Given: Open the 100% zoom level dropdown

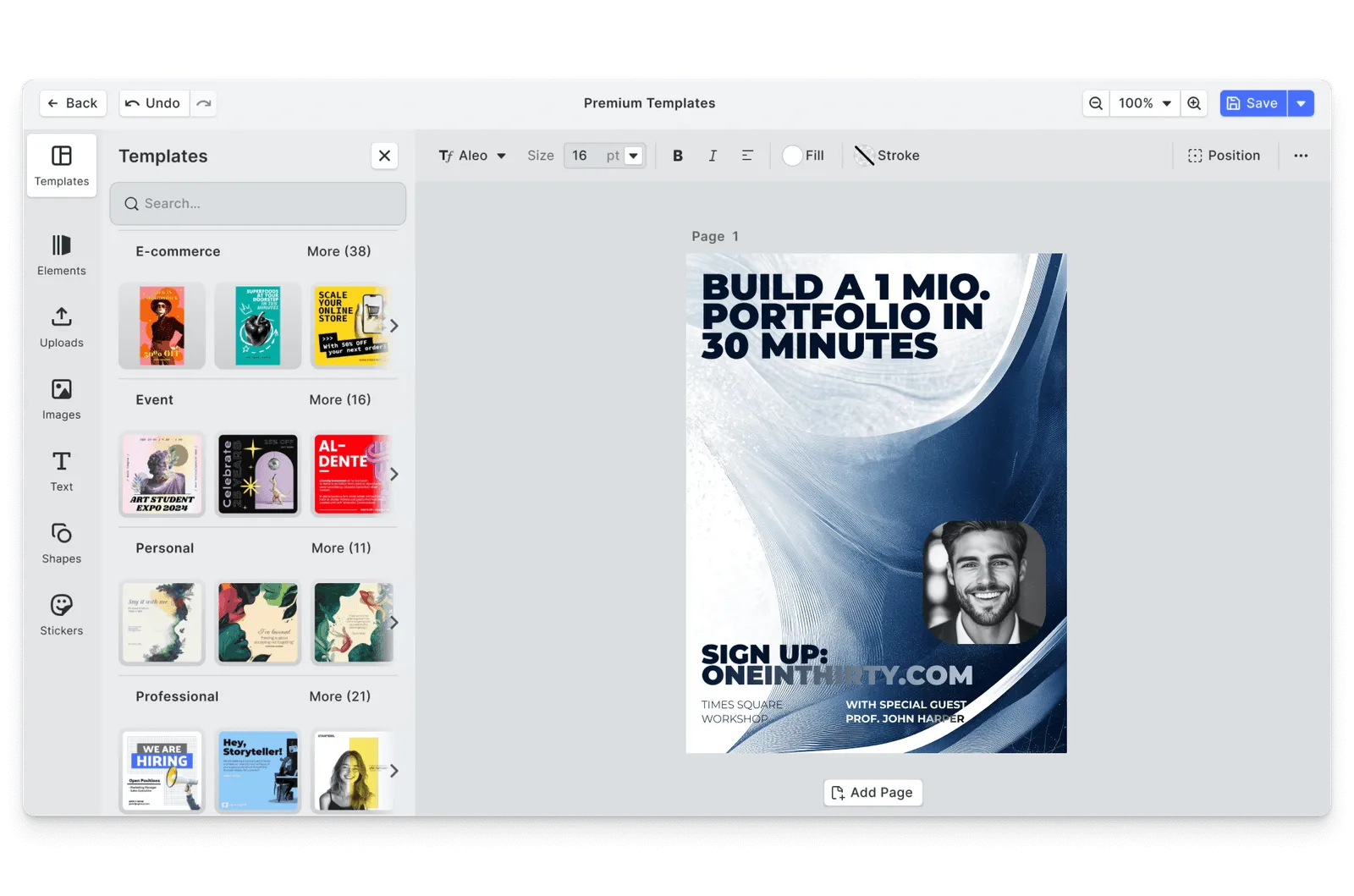Looking at the screenshot, I should point(1145,103).
